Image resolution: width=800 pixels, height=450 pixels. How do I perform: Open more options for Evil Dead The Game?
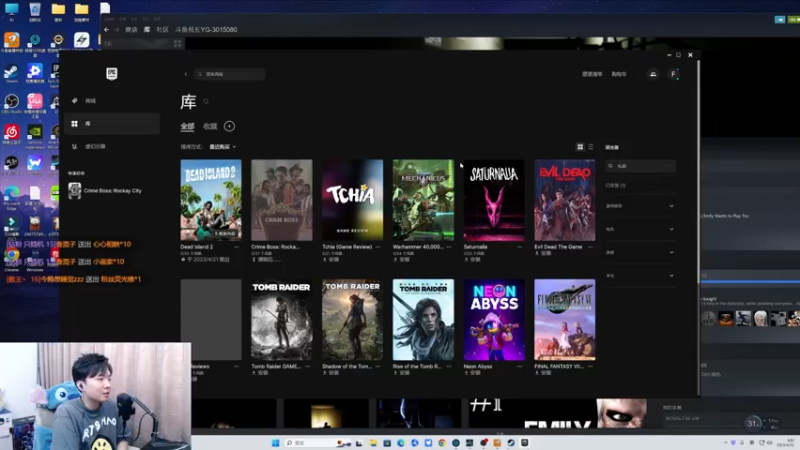[590, 246]
